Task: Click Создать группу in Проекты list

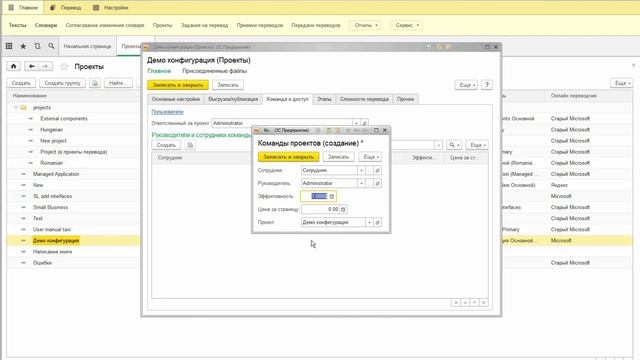Action: click(x=62, y=83)
